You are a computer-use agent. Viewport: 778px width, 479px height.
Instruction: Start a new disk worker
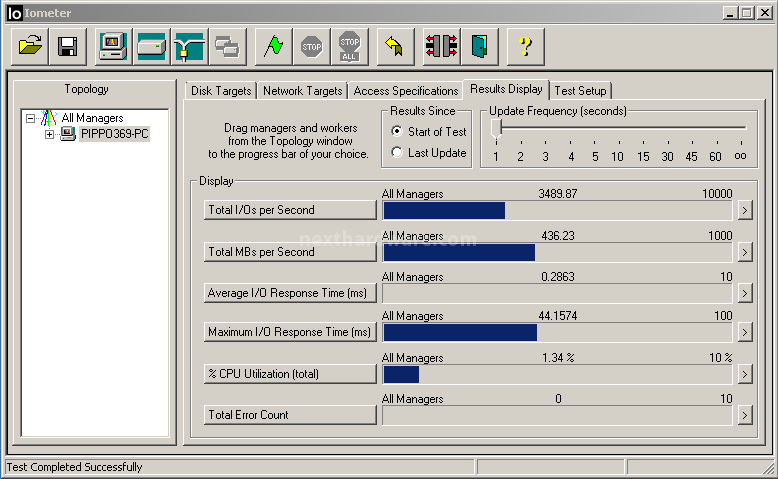click(x=151, y=47)
